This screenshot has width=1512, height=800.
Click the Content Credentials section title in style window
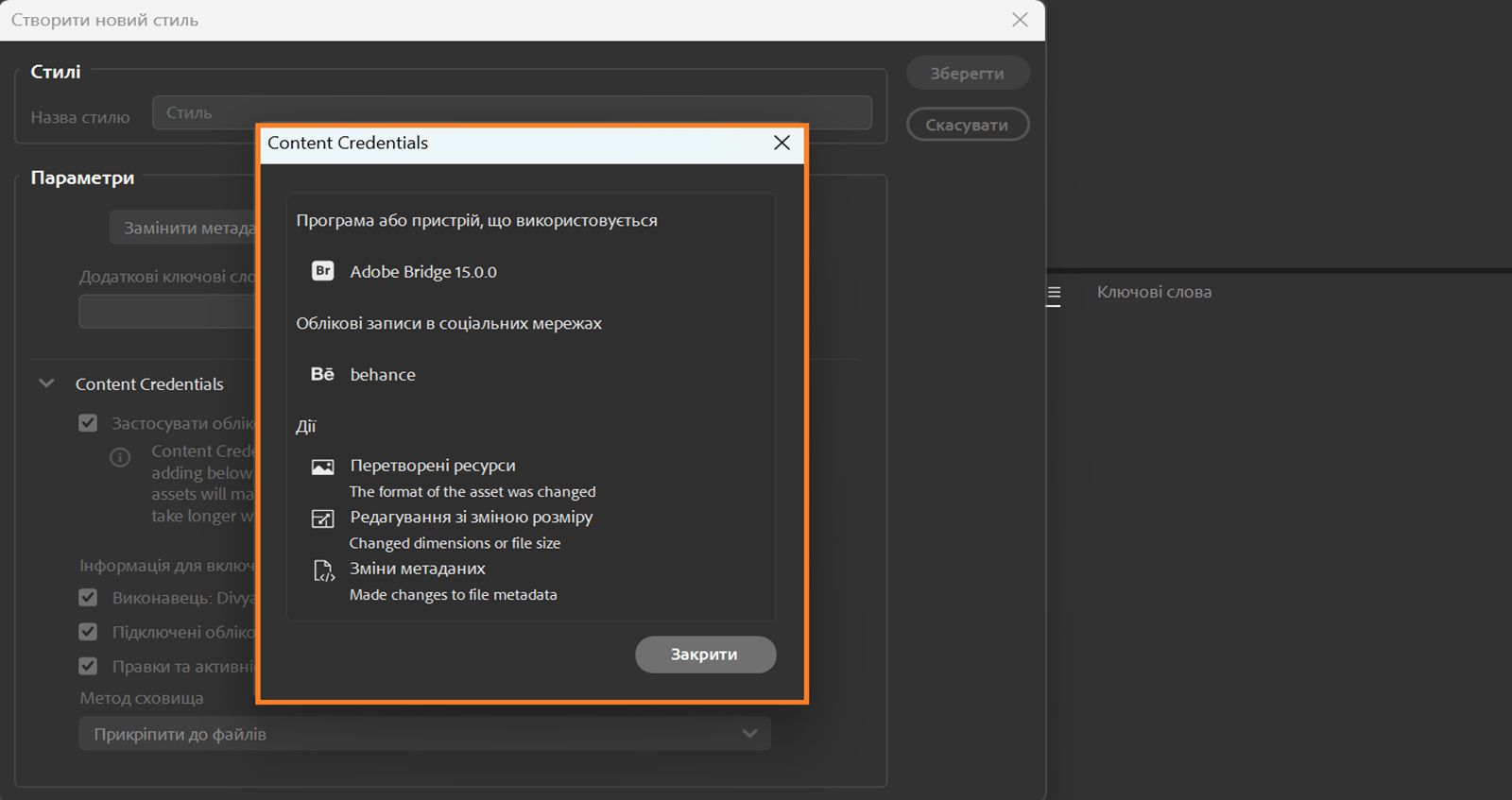(x=149, y=384)
